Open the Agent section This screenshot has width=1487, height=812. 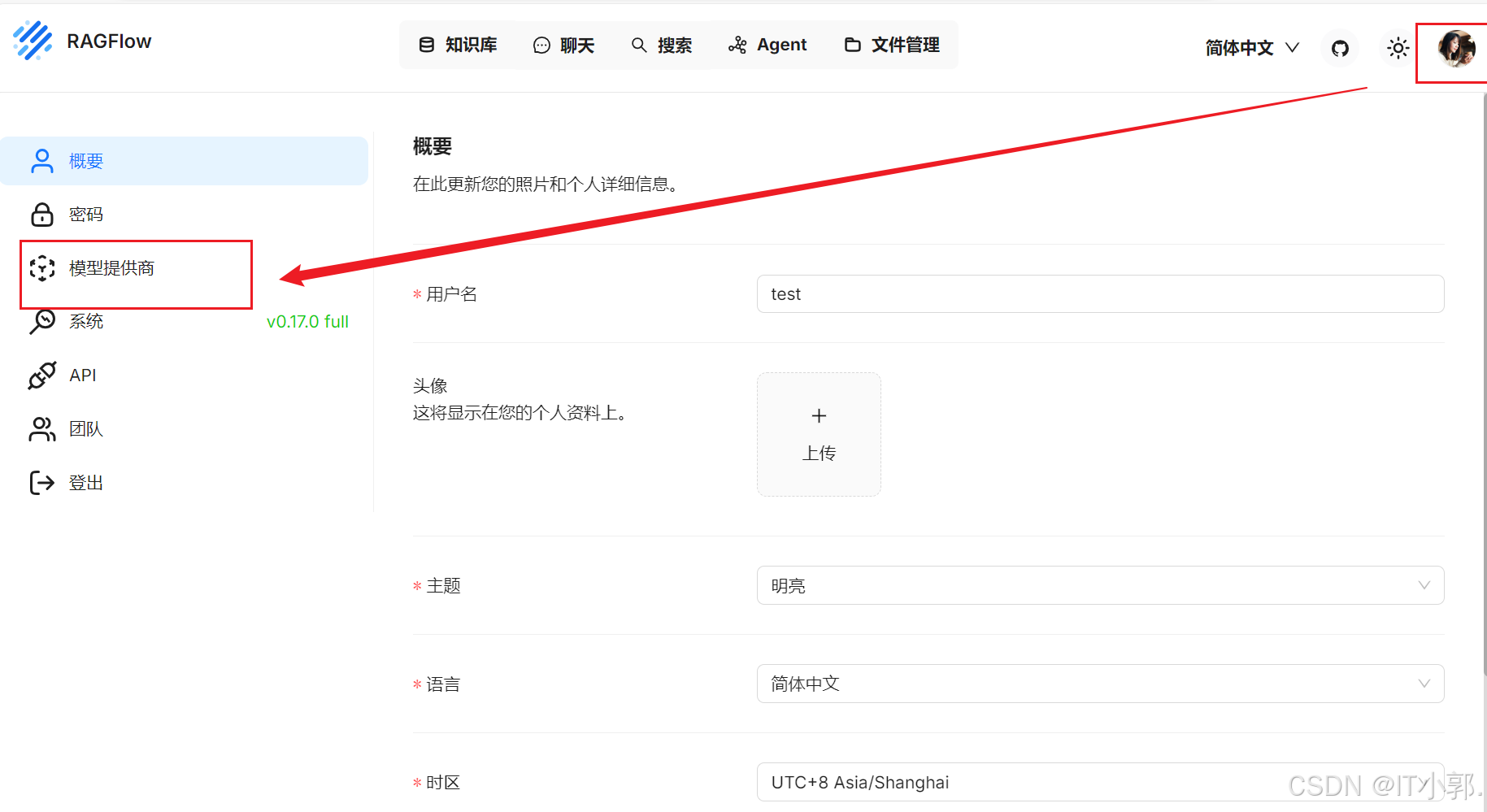767,45
